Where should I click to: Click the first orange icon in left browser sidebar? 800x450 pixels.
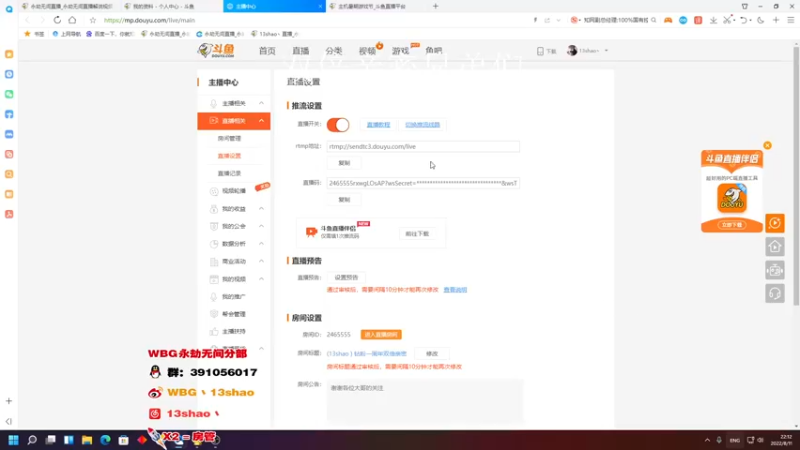pos(9,54)
